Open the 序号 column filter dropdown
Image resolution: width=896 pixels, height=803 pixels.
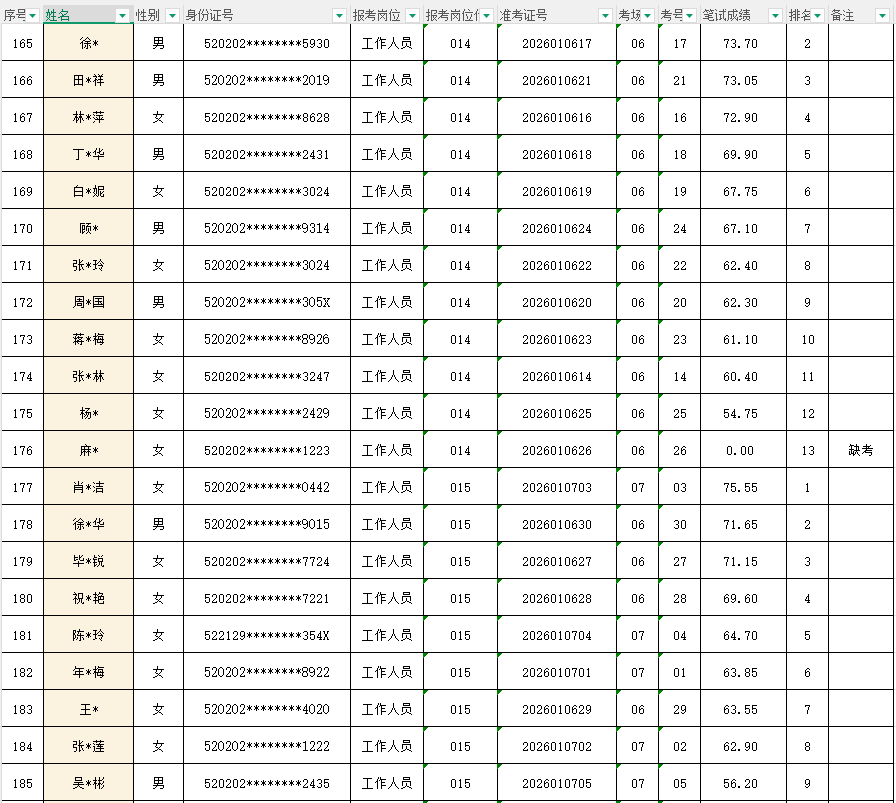pyautogui.click(x=33, y=16)
